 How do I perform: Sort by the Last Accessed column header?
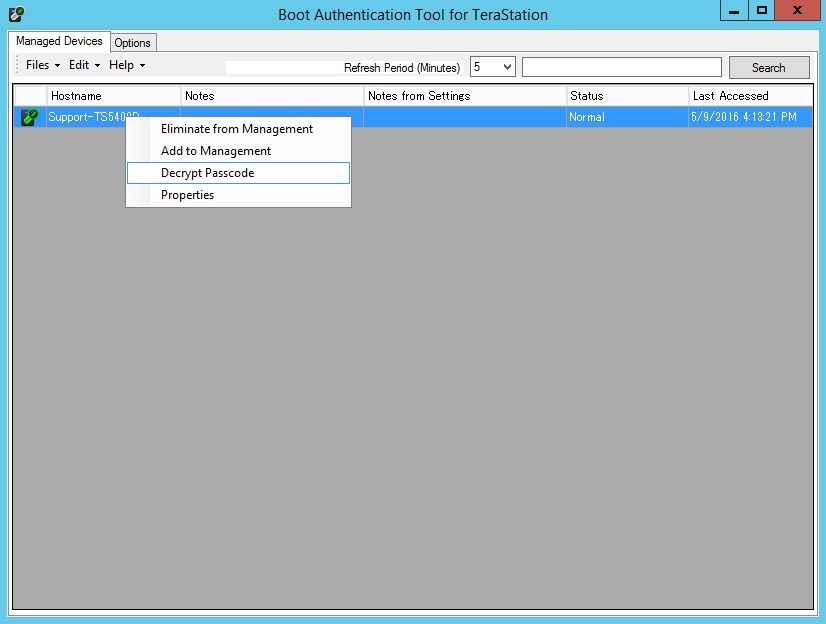751,96
